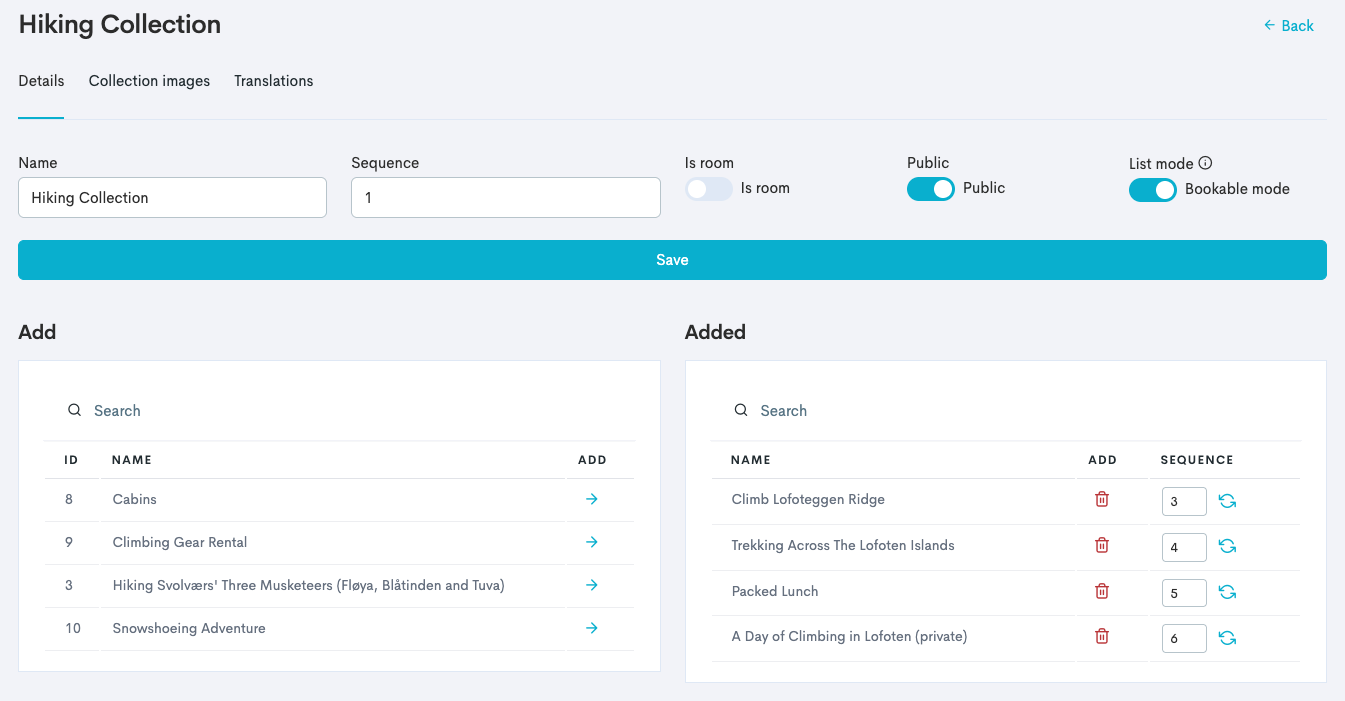This screenshot has height=701, width=1345.
Task: Edit sequence value 5 for Packed Lunch
Action: coord(1184,593)
